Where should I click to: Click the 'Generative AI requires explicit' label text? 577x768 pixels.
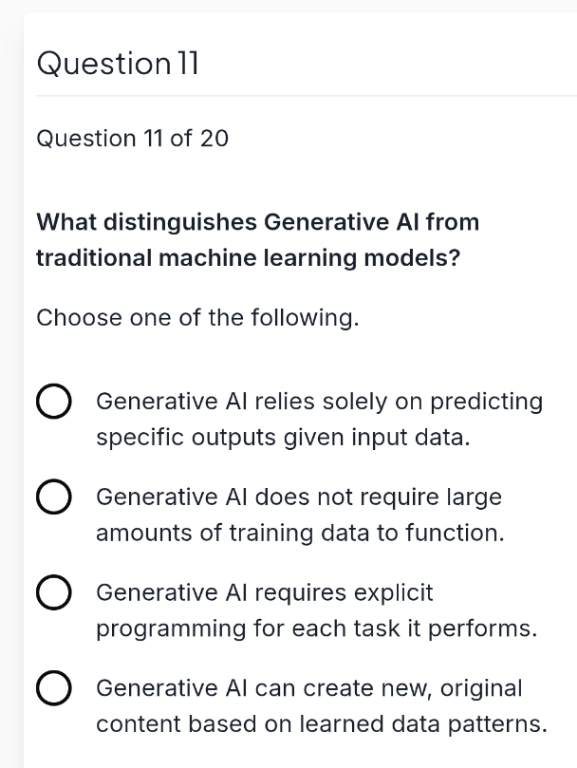coord(264,593)
